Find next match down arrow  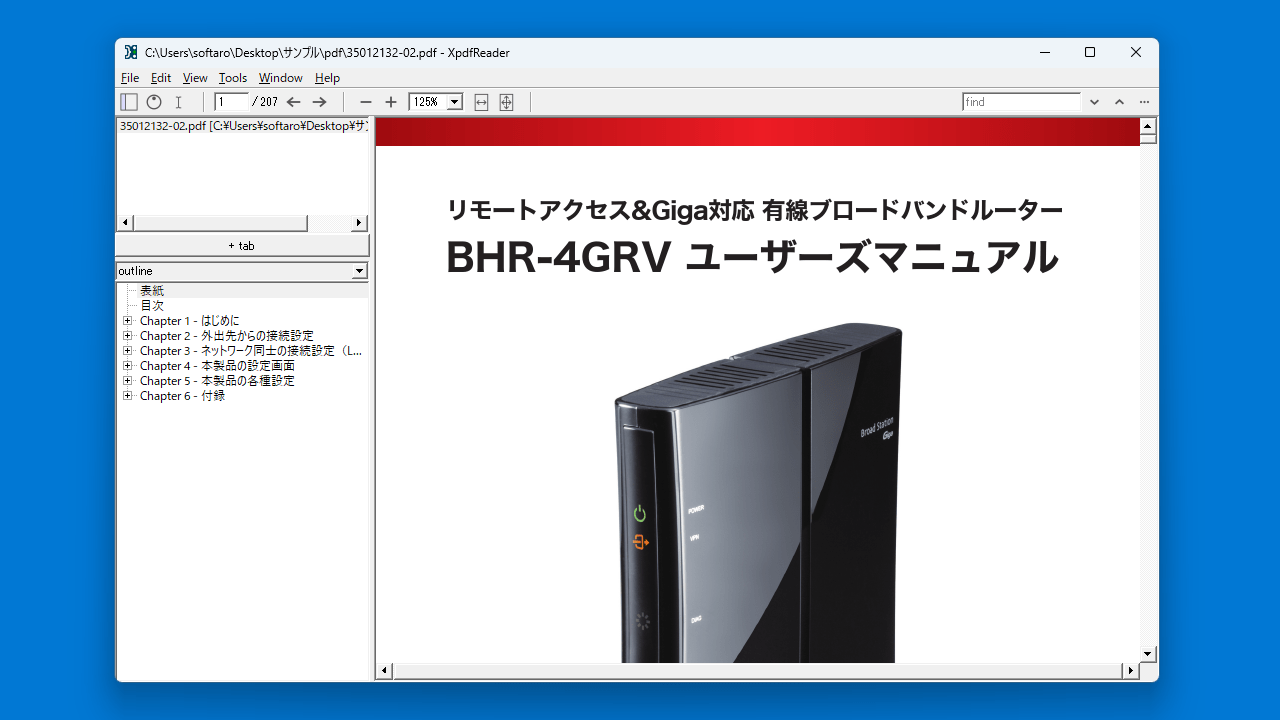click(1094, 102)
